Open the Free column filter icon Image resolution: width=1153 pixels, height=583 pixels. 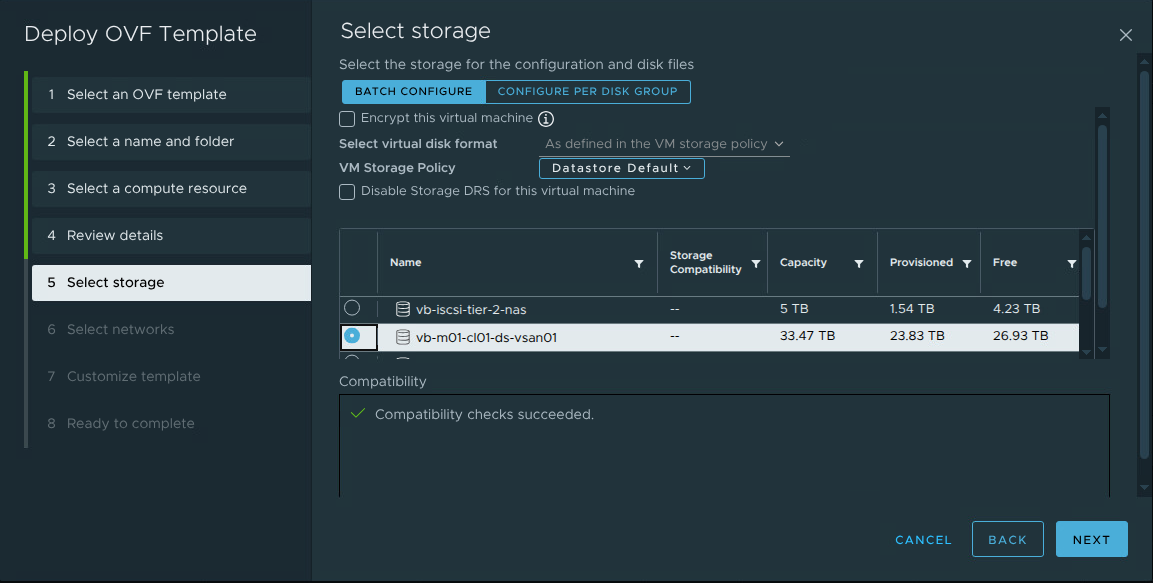pyautogui.click(x=1072, y=264)
